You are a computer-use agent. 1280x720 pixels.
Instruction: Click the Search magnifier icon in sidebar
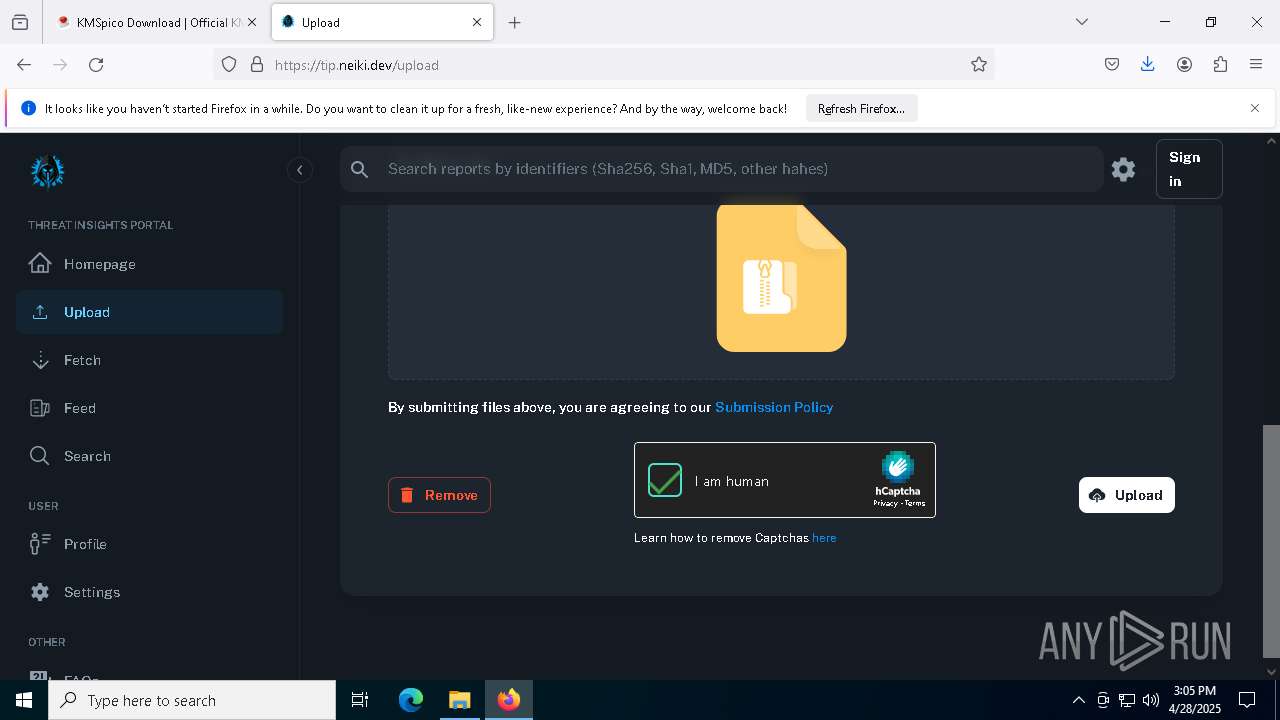point(40,456)
